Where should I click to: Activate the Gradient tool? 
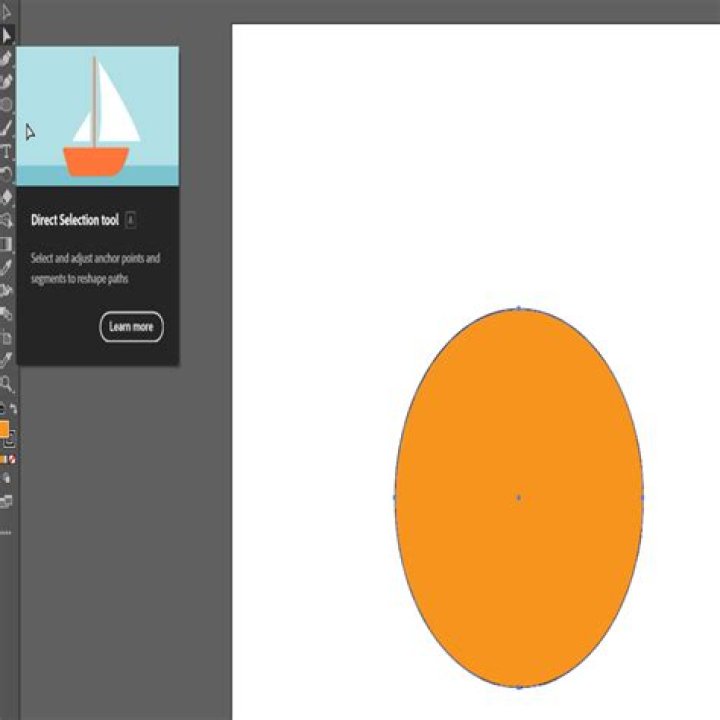[6, 244]
